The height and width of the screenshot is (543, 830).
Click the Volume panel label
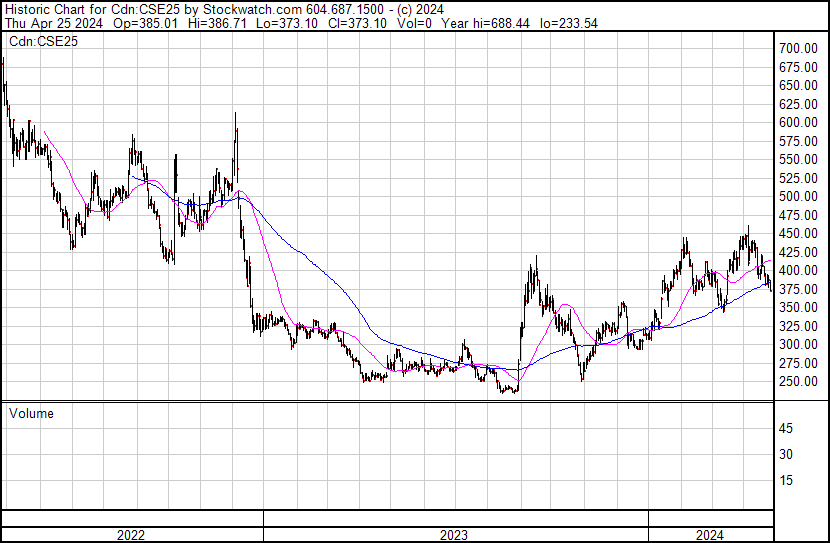[31, 413]
